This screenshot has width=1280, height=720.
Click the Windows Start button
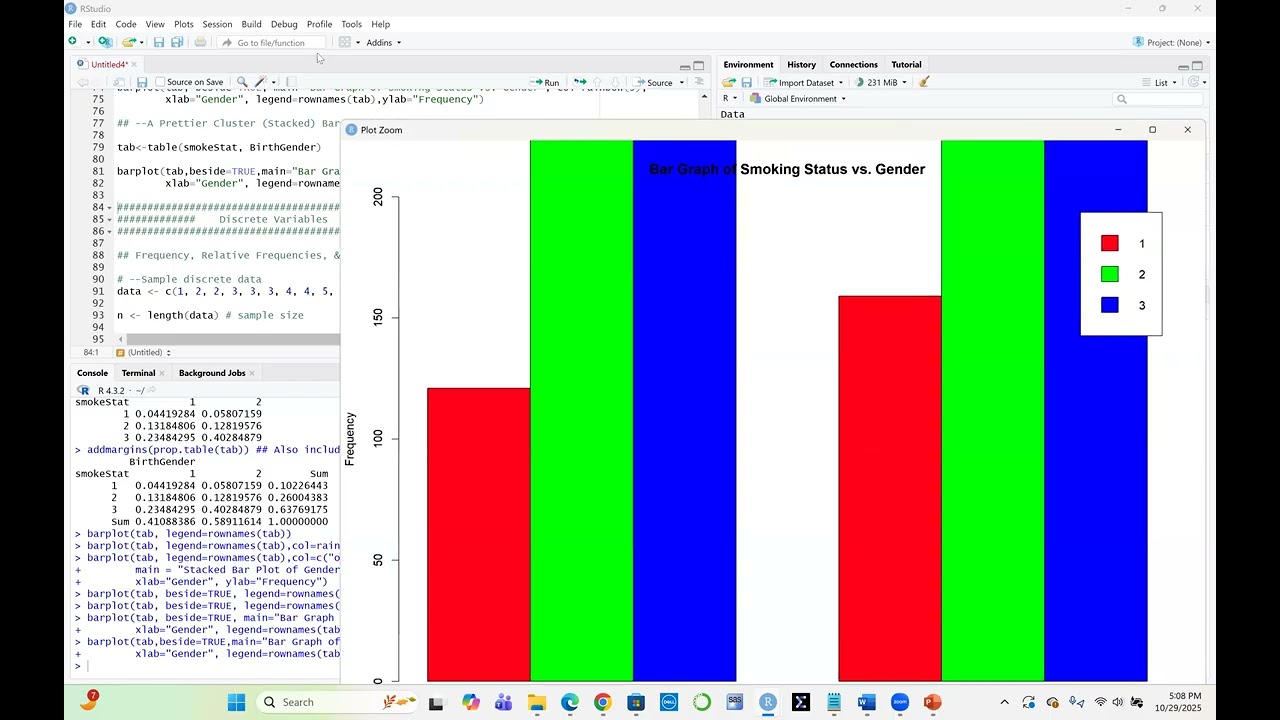236,702
